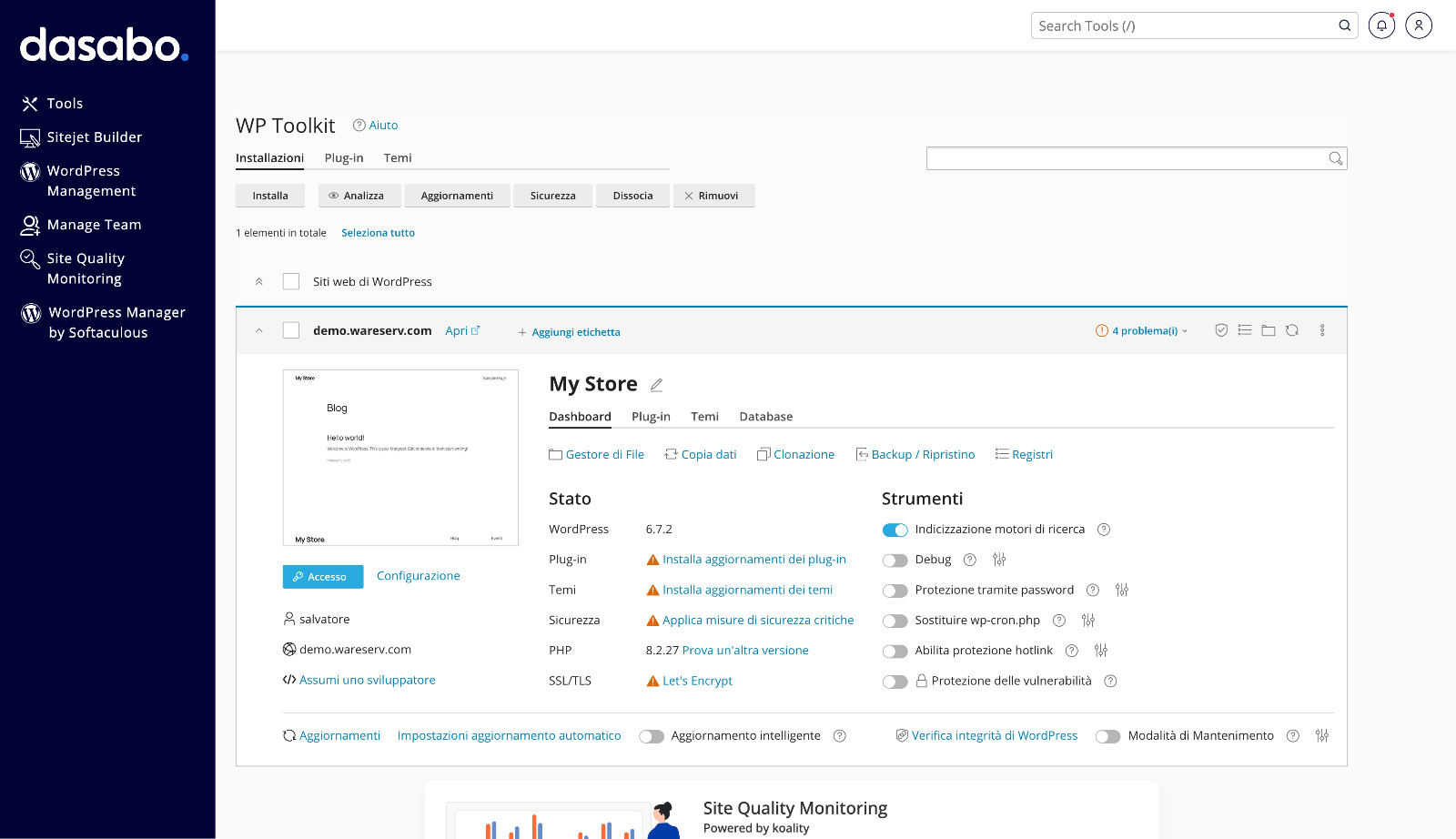The image size is (1456, 839).
Task: Click the Search Tools input field
Action: 1183,25
